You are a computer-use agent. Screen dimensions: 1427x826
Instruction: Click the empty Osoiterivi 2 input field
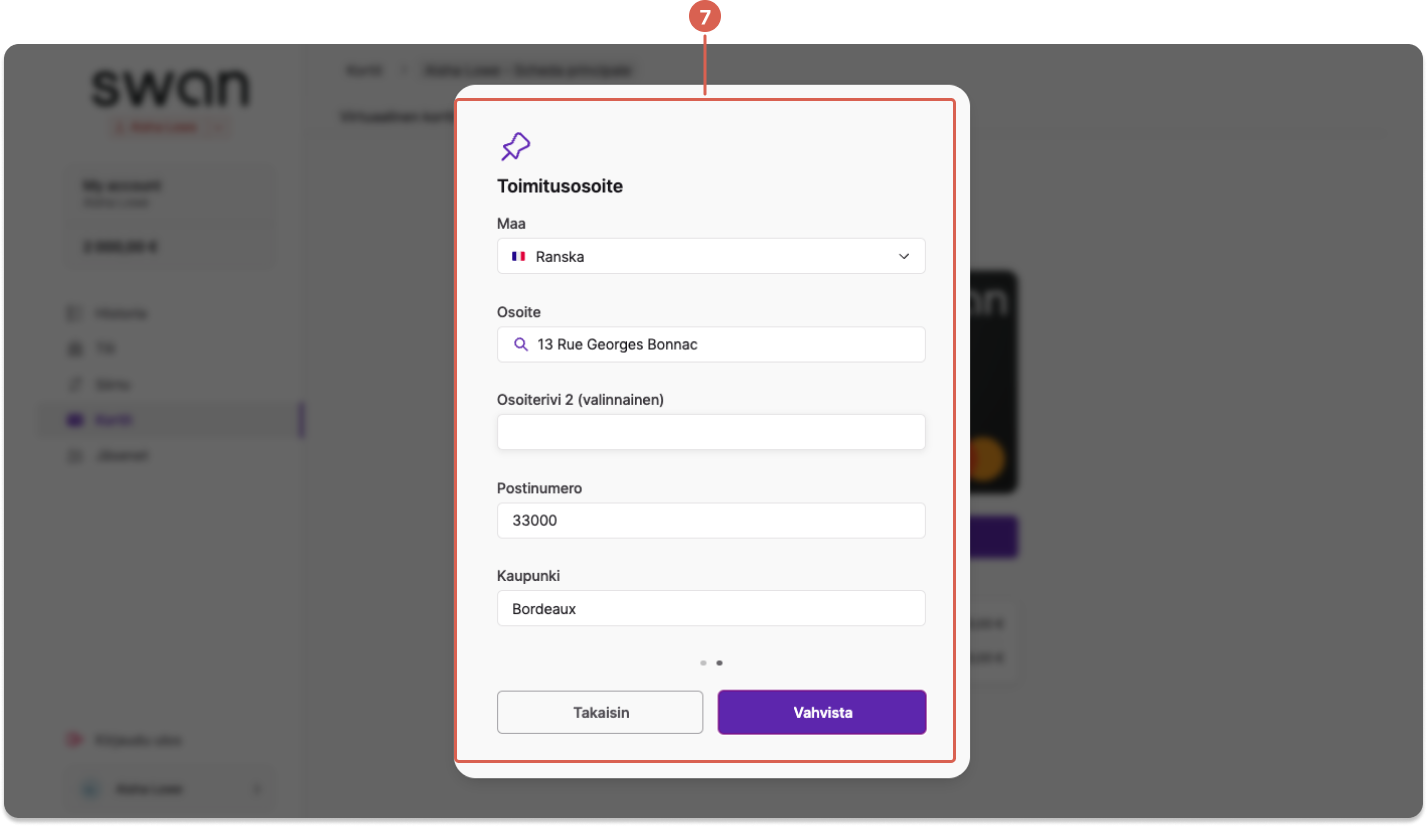[711, 432]
